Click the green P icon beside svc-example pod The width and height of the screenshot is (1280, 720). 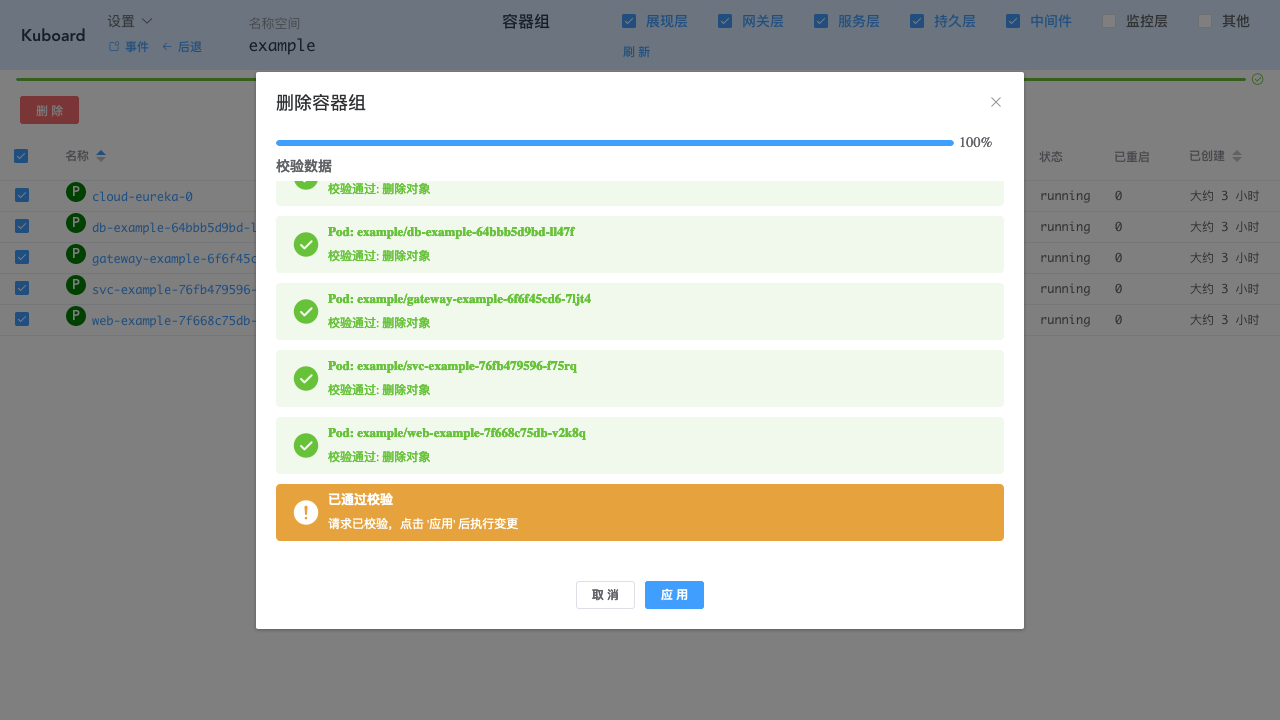click(x=75, y=287)
